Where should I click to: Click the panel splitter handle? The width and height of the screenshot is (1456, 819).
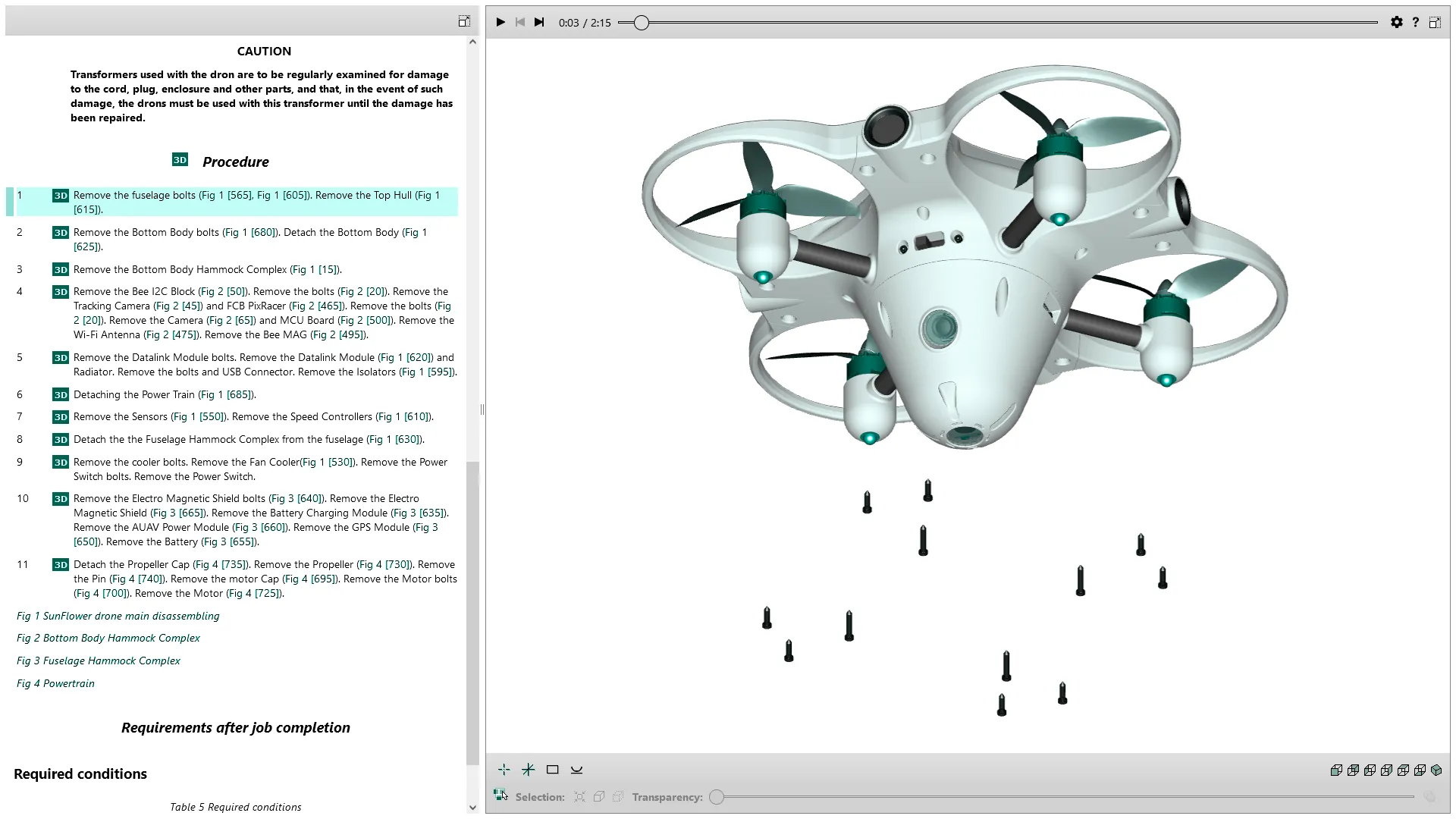(x=482, y=409)
